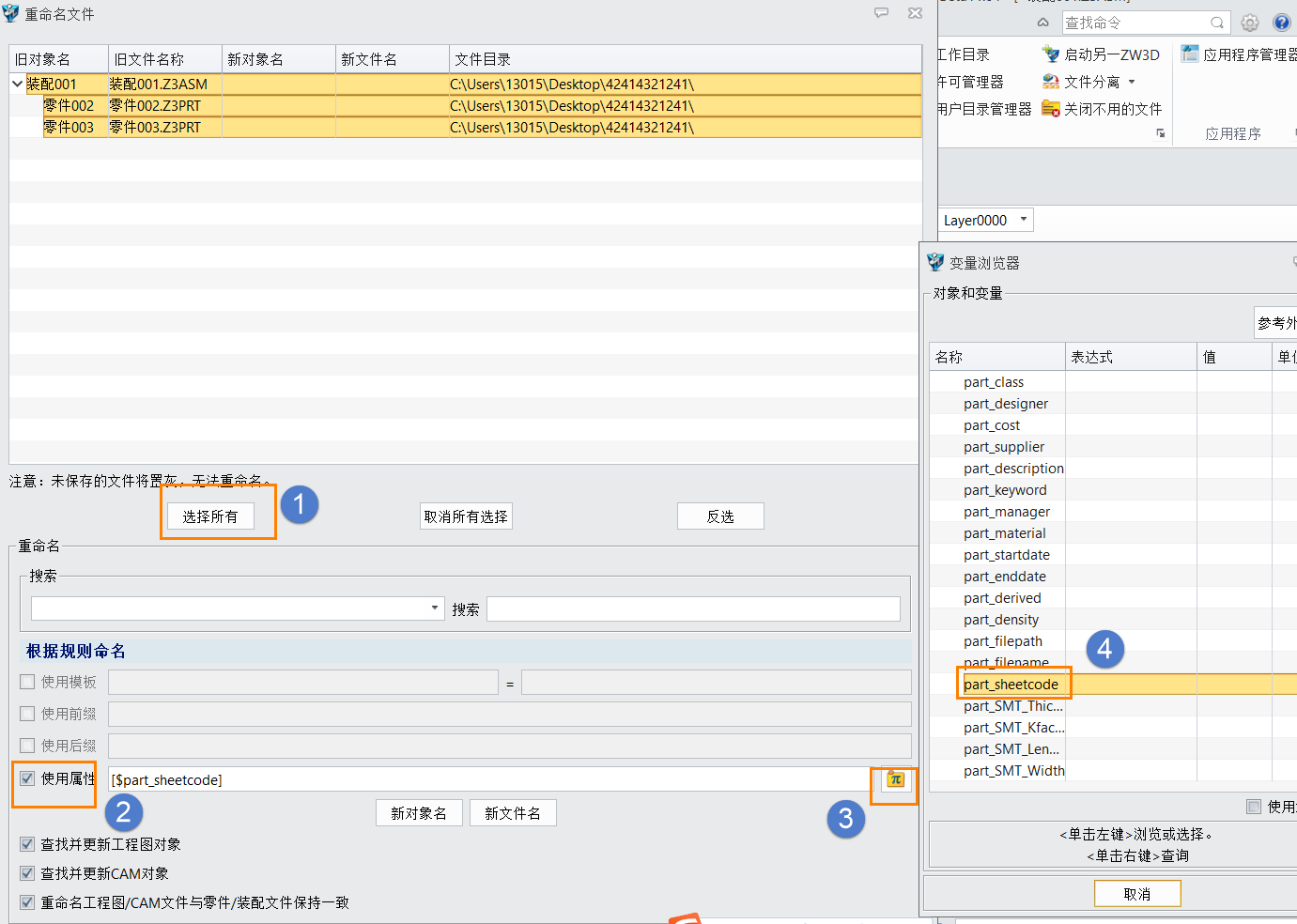The height and width of the screenshot is (924, 1297).
Task: Click the 新对象名 button
Action: 419,813
